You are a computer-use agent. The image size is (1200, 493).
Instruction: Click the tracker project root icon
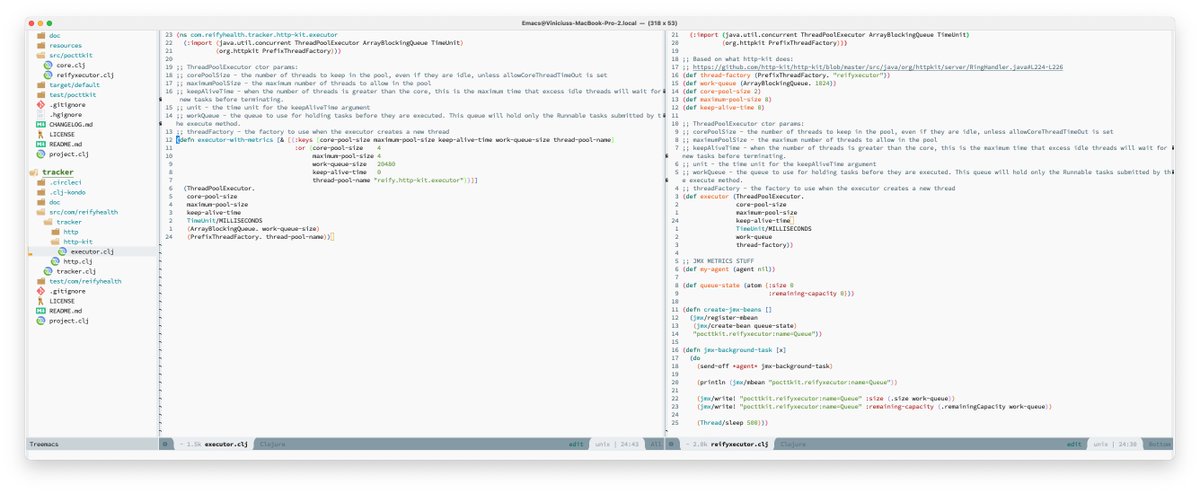[33, 172]
